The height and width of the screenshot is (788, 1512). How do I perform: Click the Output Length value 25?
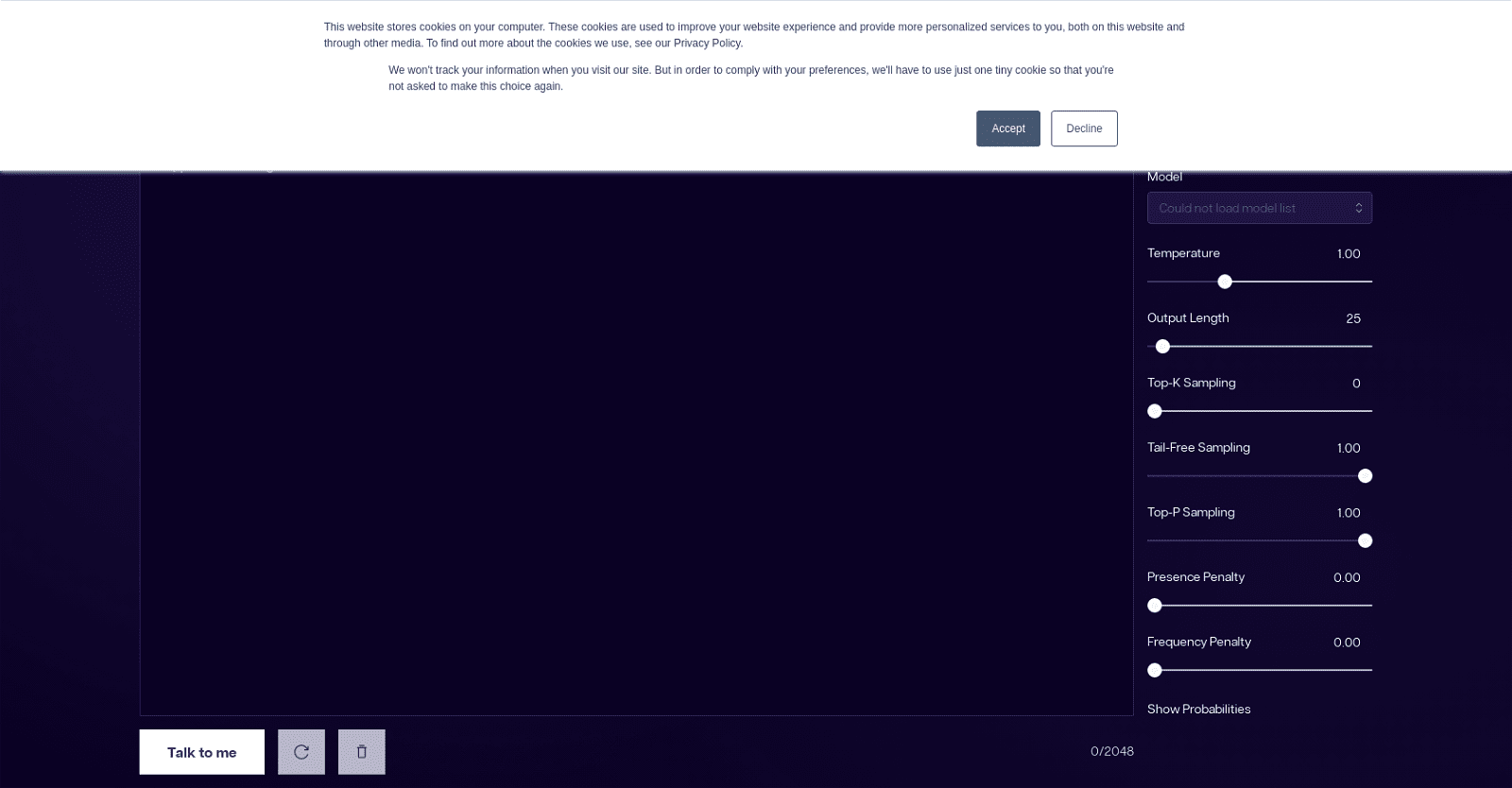tap(1353, 318)
